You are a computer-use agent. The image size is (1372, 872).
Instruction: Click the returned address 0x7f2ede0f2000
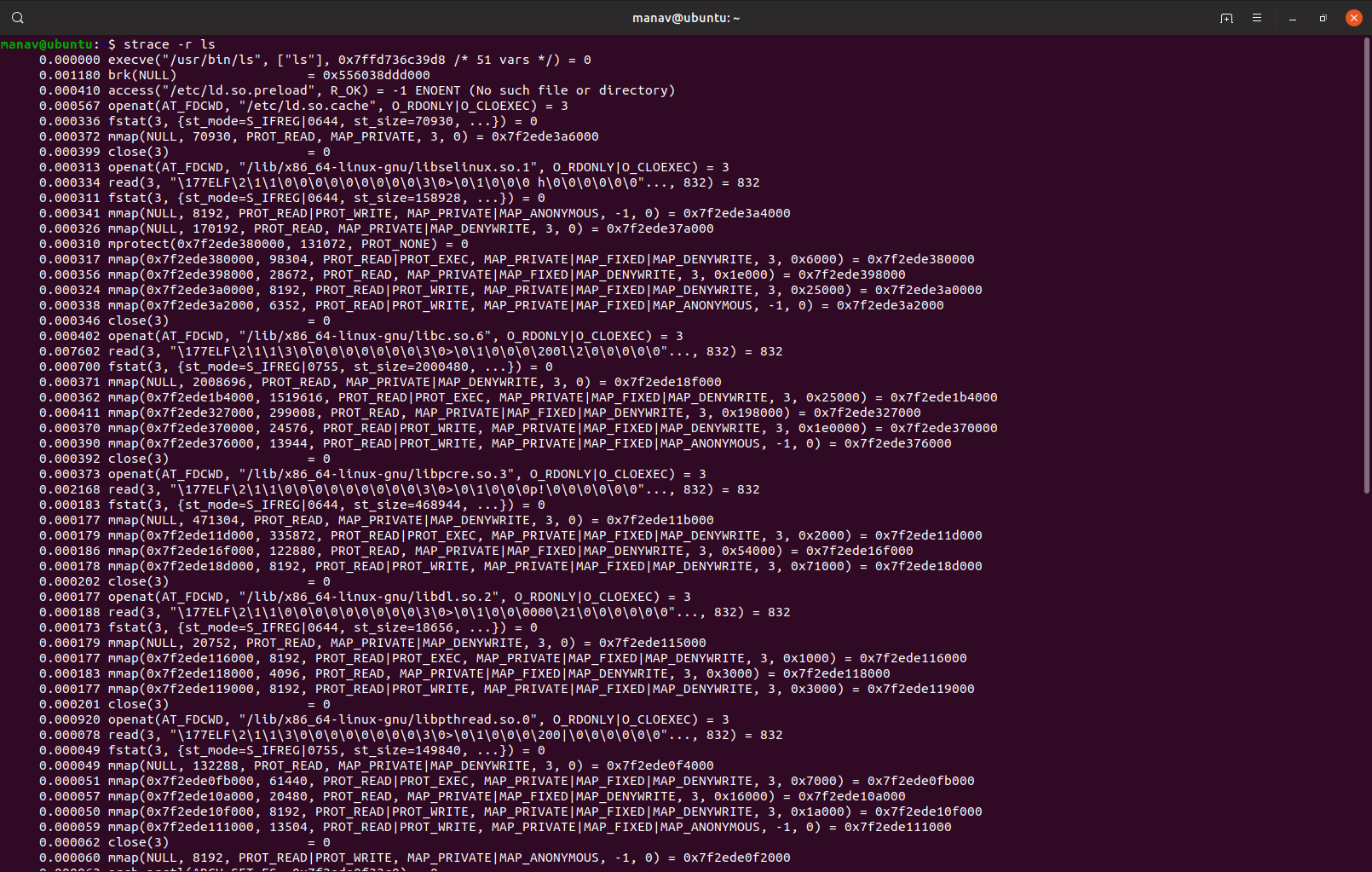pos(737,858)
